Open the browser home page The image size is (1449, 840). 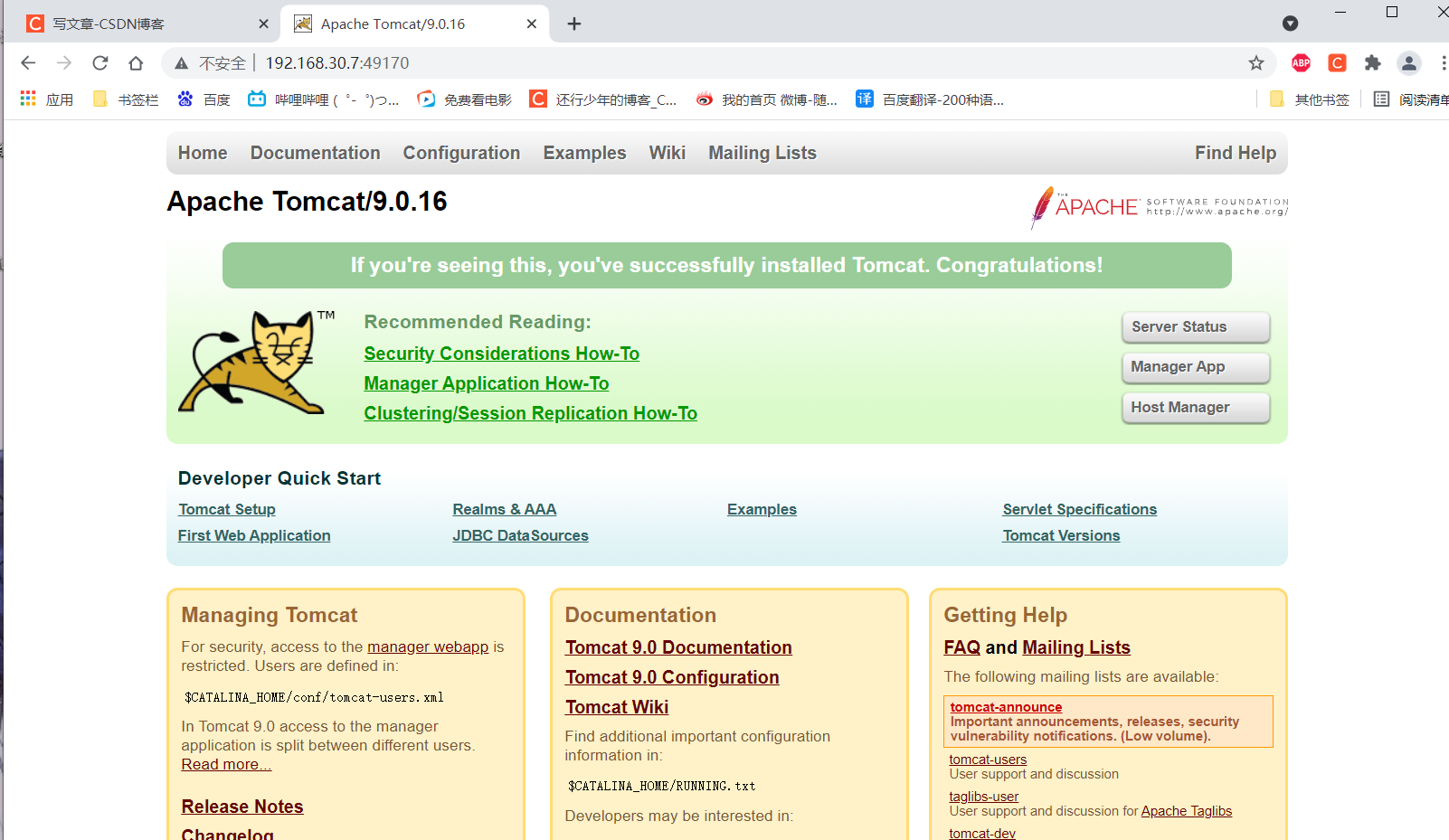[x=136, y=63]
